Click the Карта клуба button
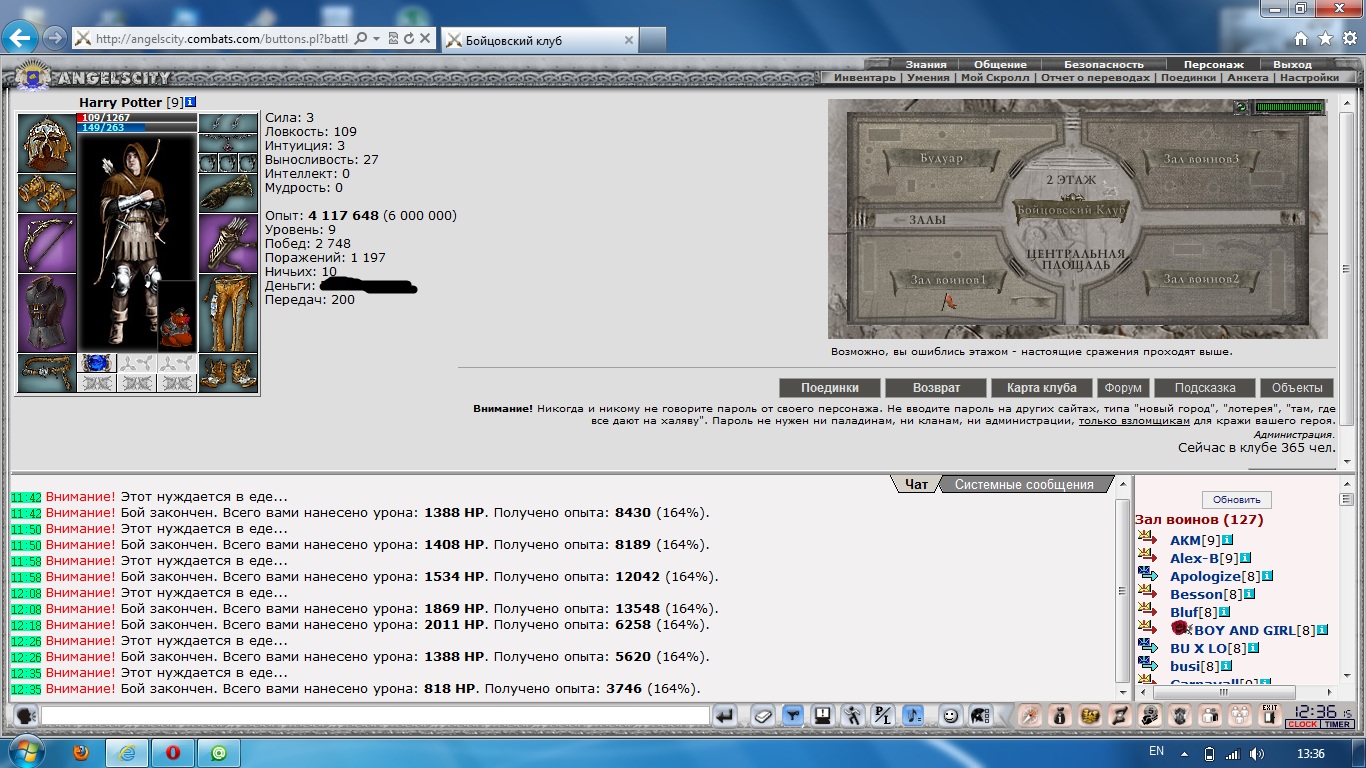This screenshot has width=1366, height=768. [1043, 387]
